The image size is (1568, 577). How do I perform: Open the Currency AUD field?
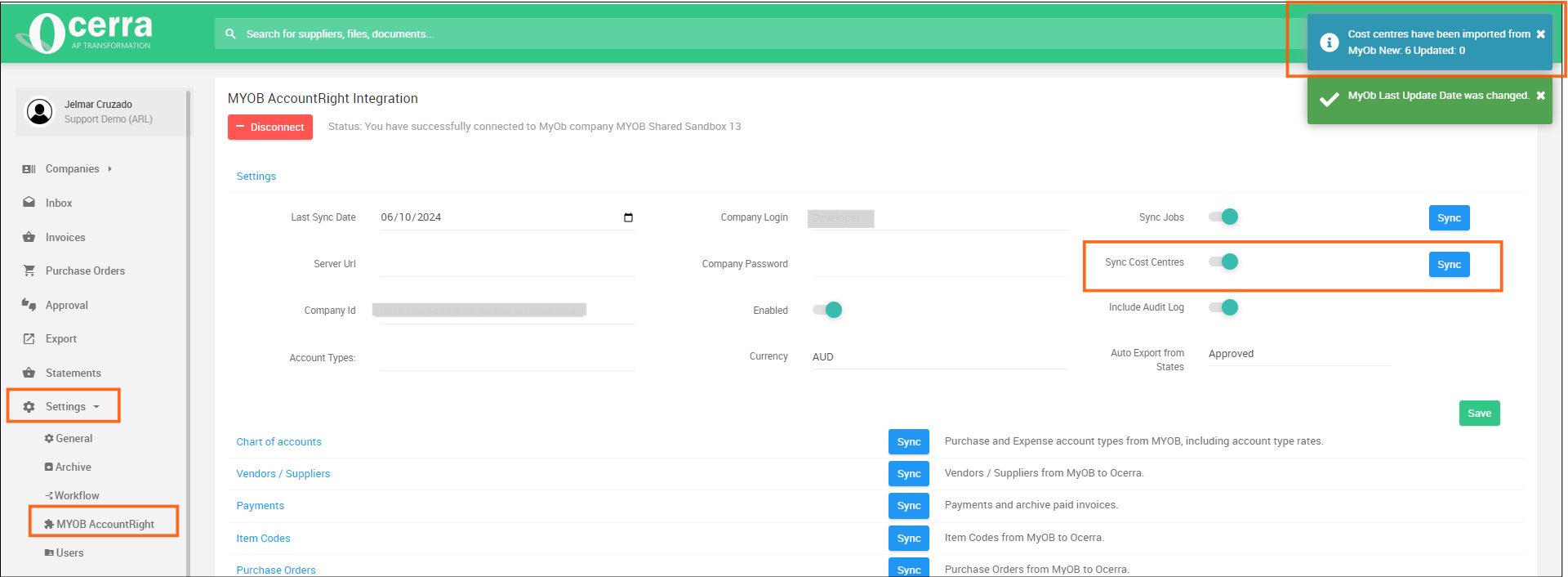[x=939, y=357]
